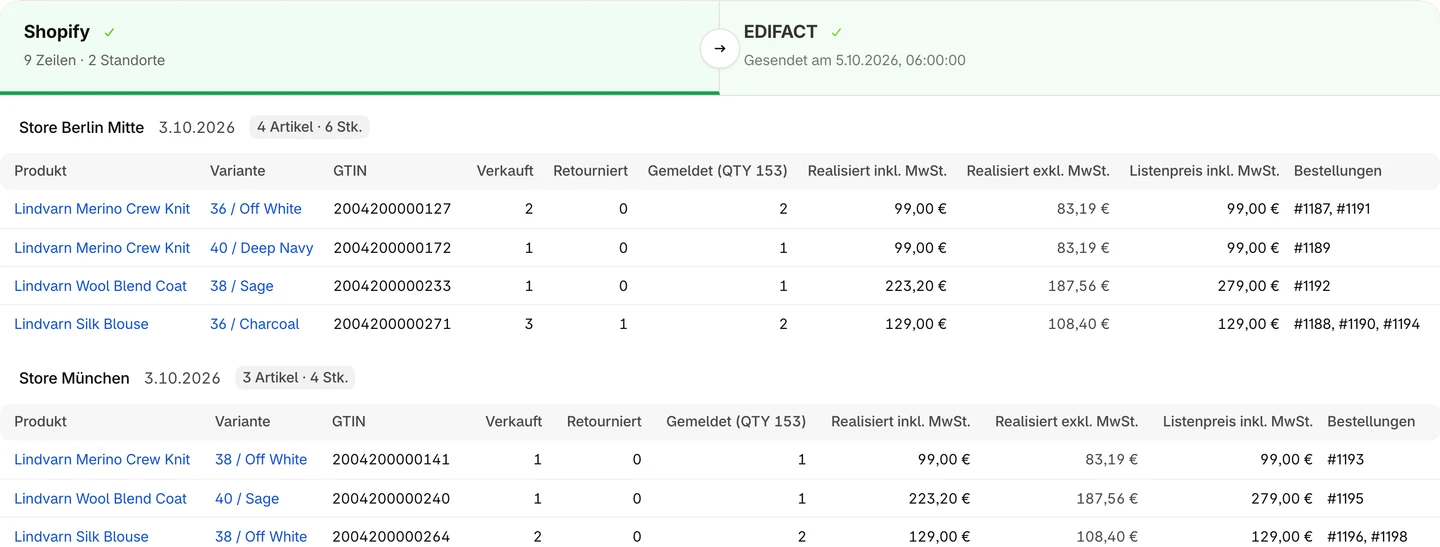Viewport: 1440px width, 547px height.
Task: Click the Store Berlin Mitte heading
Action: pyautogui.click(x=82, y=128)
